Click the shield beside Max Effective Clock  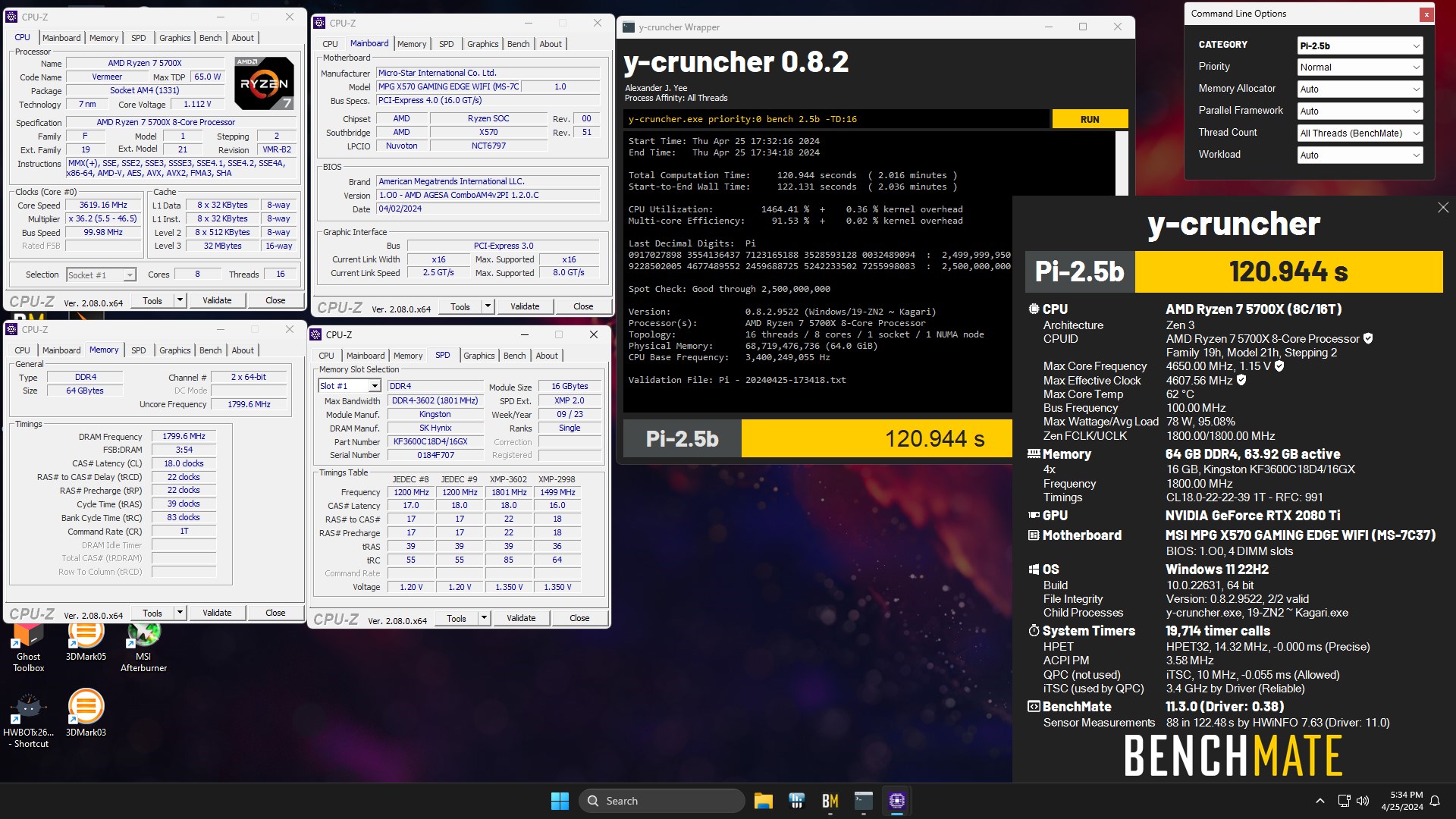point(1241,381)
